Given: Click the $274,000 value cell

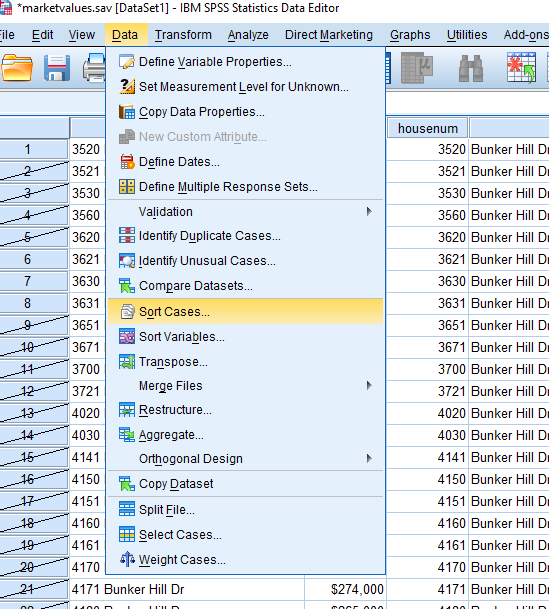Looking at the screenshot, I should click(345, 589).
